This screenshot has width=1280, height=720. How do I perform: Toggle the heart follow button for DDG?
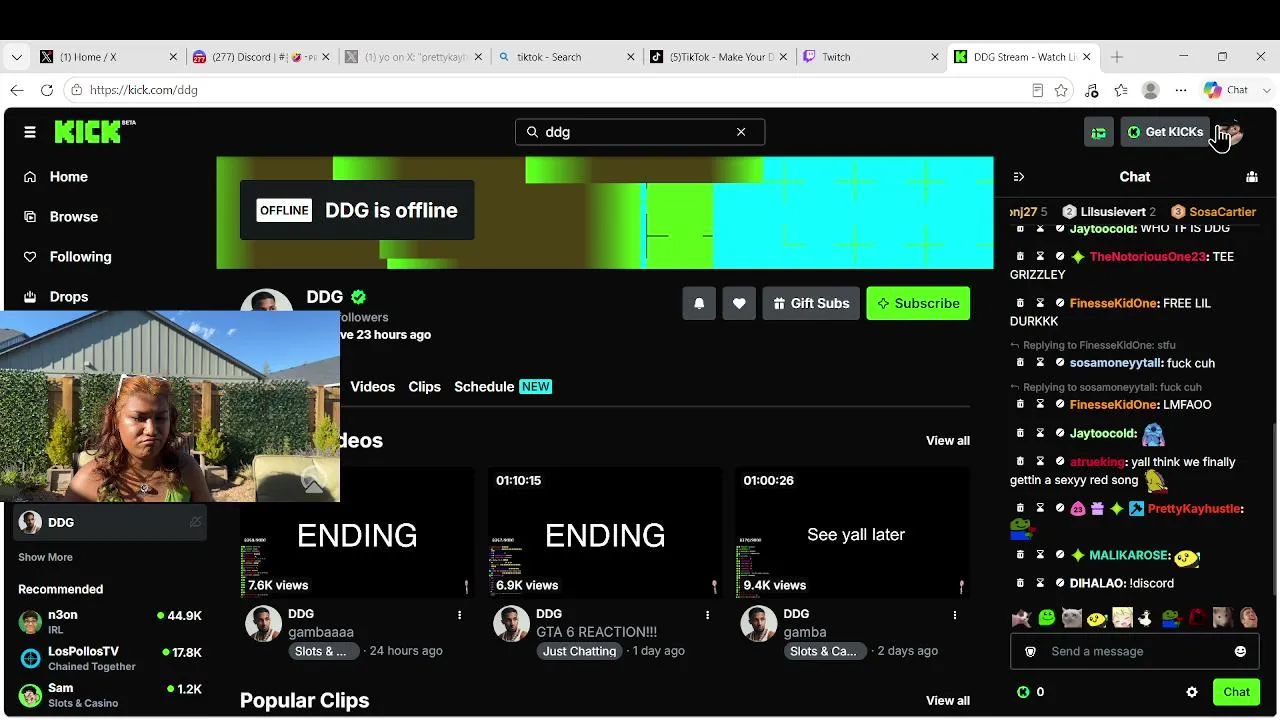click(x=739, y=303)
